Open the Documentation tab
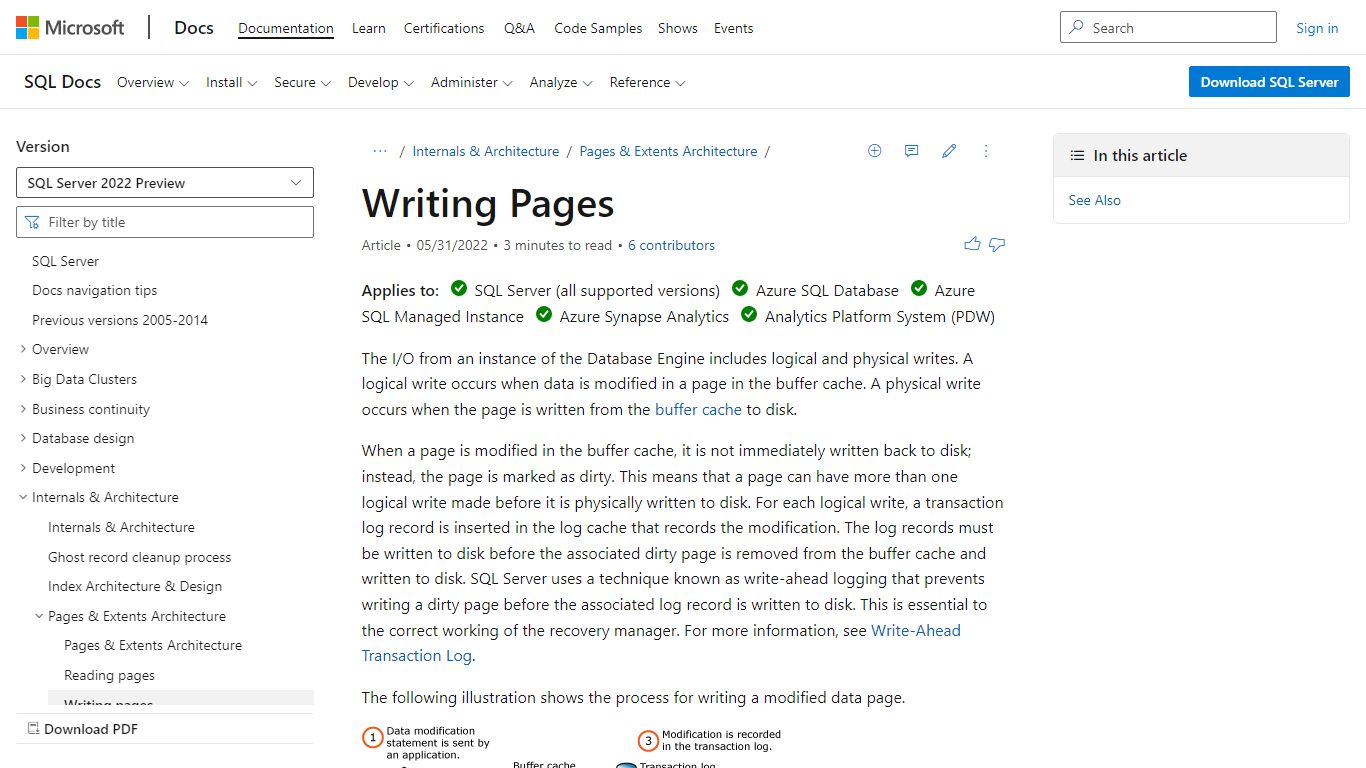1366x768 pixels. [x=286, y=28]
